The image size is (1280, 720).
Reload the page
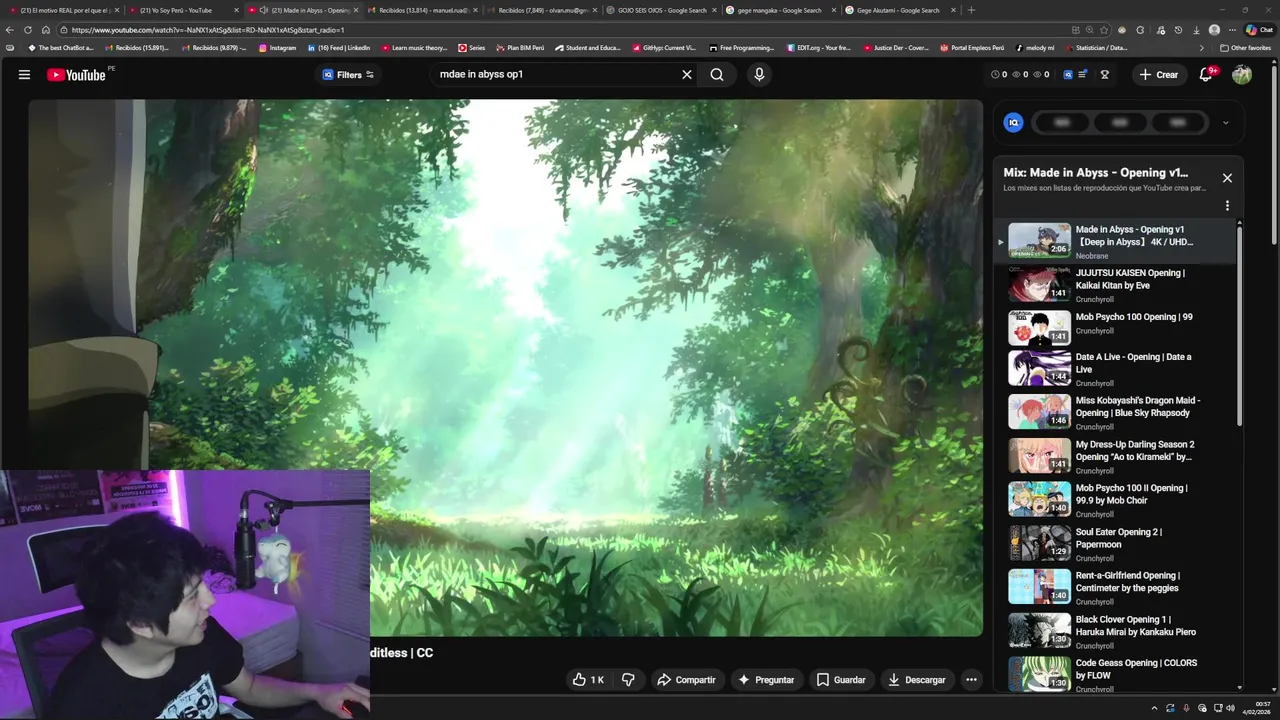point(28,30)
